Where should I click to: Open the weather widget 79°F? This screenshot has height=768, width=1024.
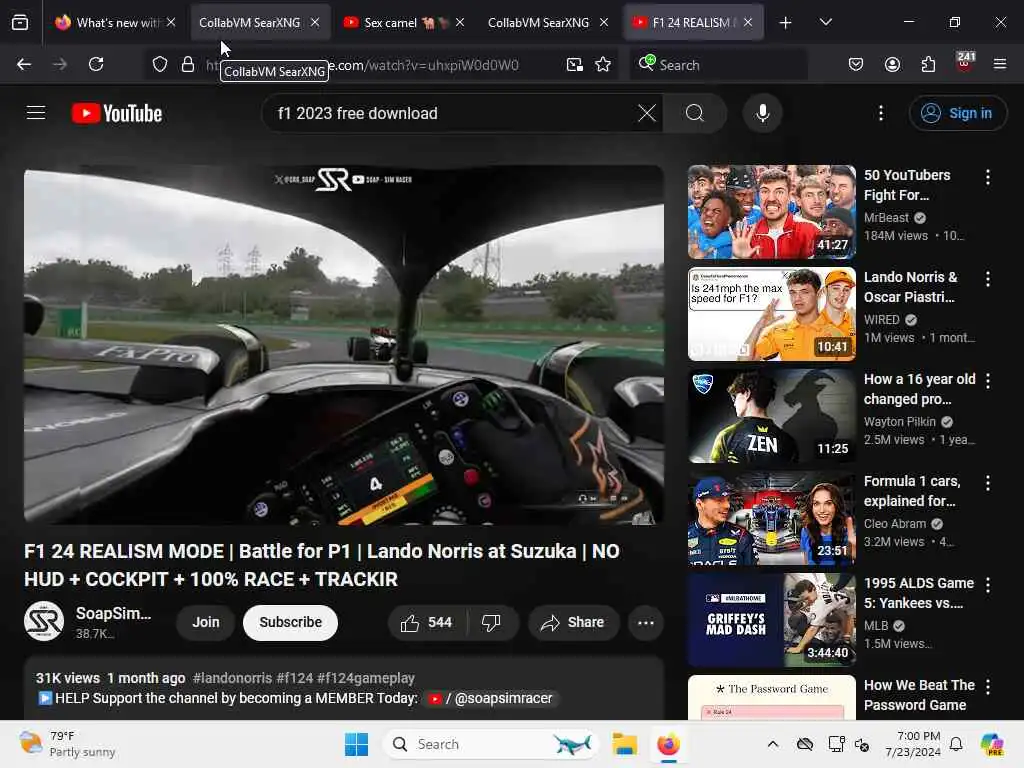[67, 744]
